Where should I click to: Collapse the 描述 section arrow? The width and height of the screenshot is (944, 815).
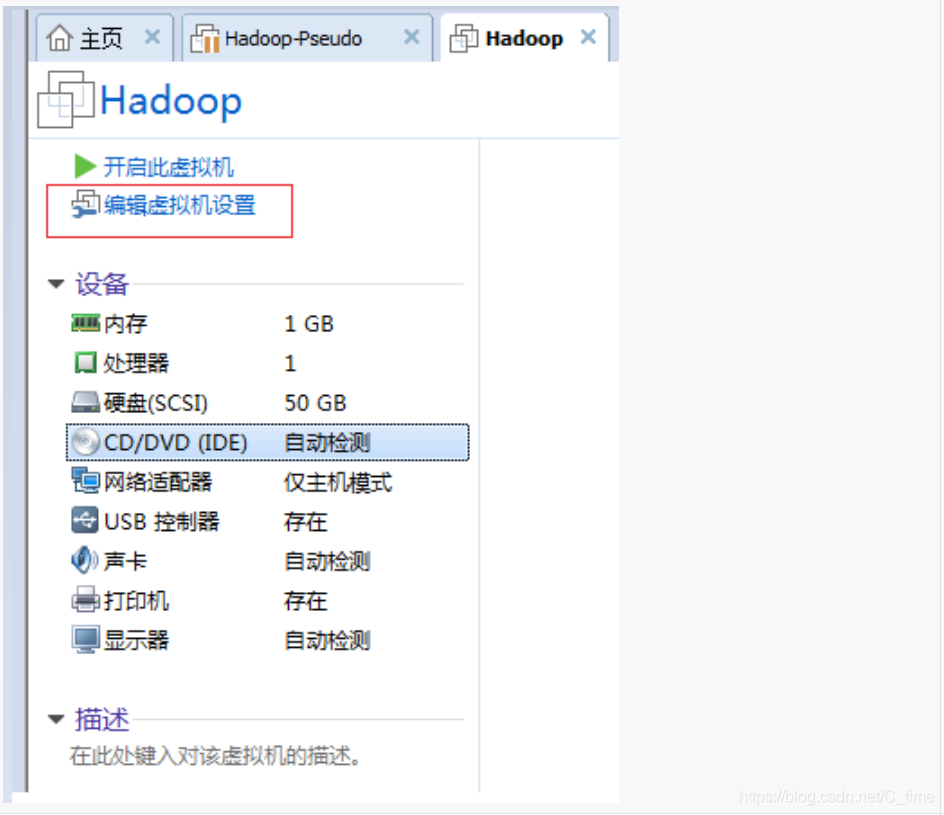click(x=56, y=719)
